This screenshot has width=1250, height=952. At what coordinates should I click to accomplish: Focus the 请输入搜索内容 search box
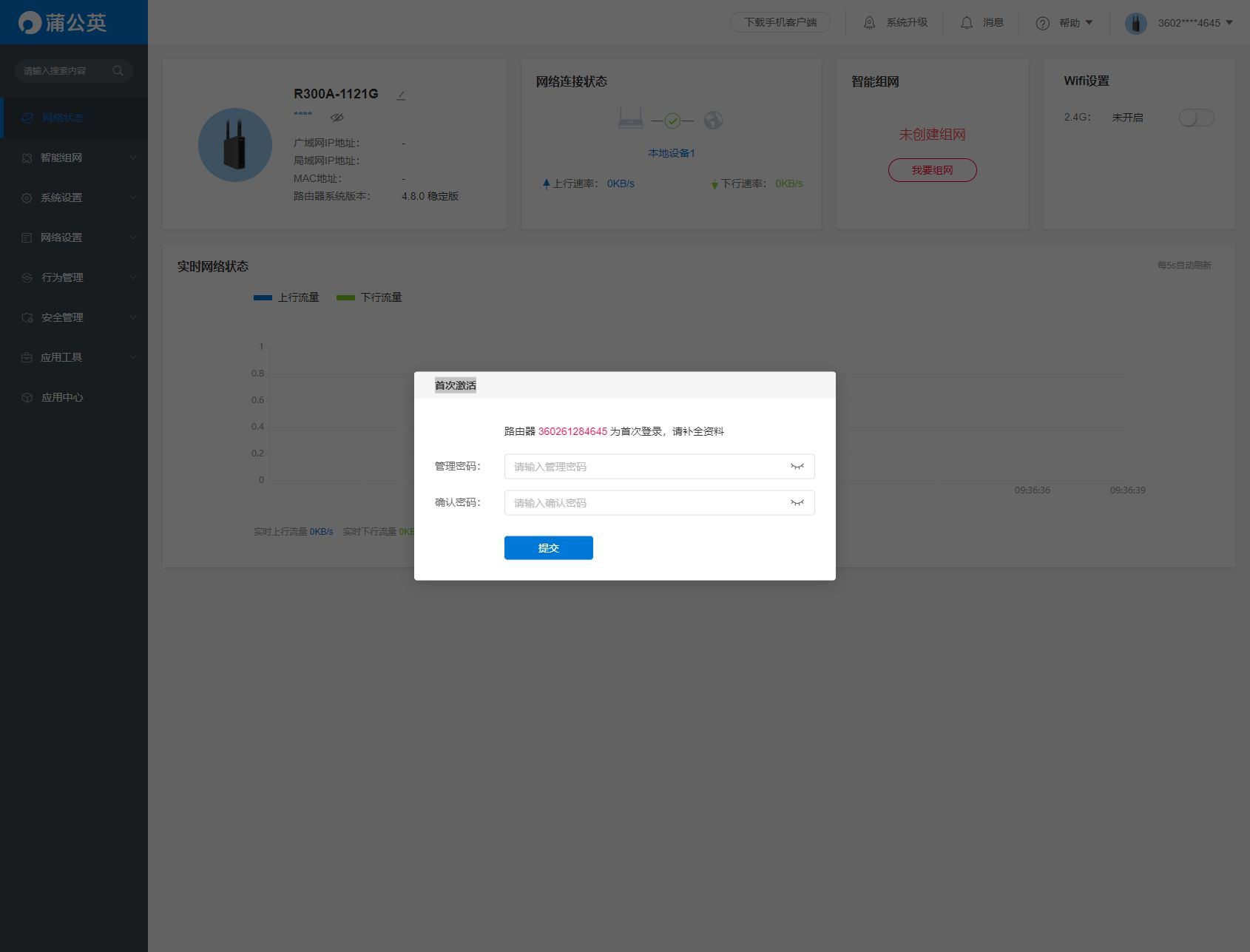coord(74,71)
